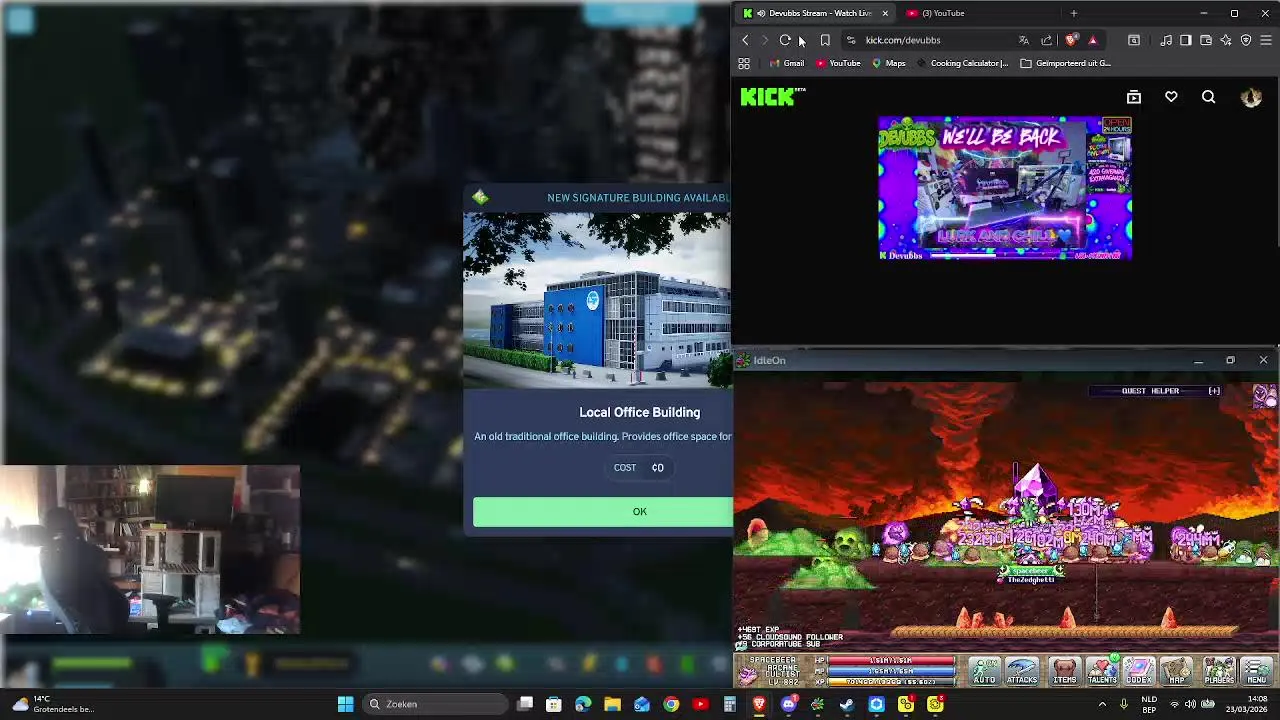Viewport: 1280px width, 720px height.
Task: Open the Maps bookmark
Action: [889, 63]
